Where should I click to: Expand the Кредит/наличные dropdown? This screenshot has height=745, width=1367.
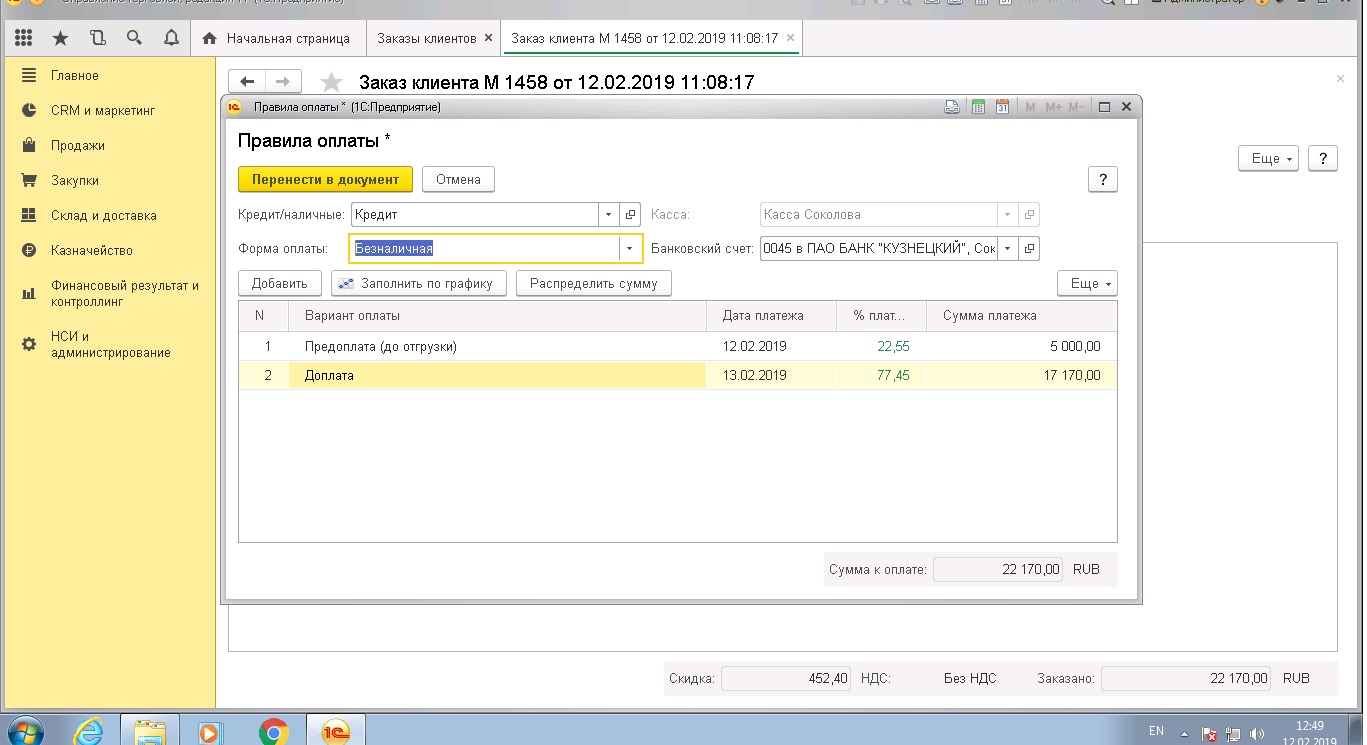[x=609, y=214]
